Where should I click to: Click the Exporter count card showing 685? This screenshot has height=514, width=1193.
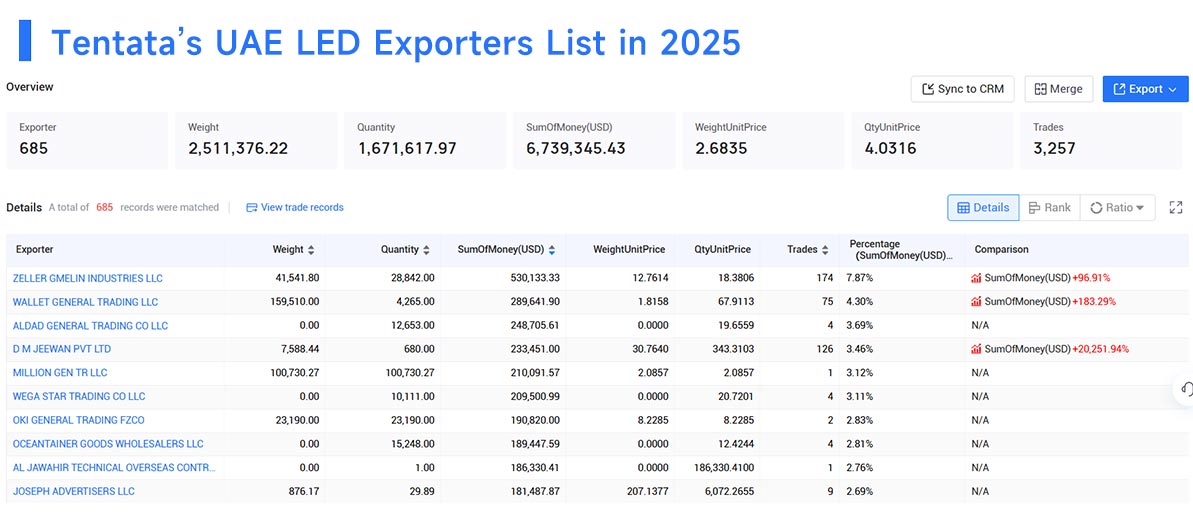click(x=87, y=140)
